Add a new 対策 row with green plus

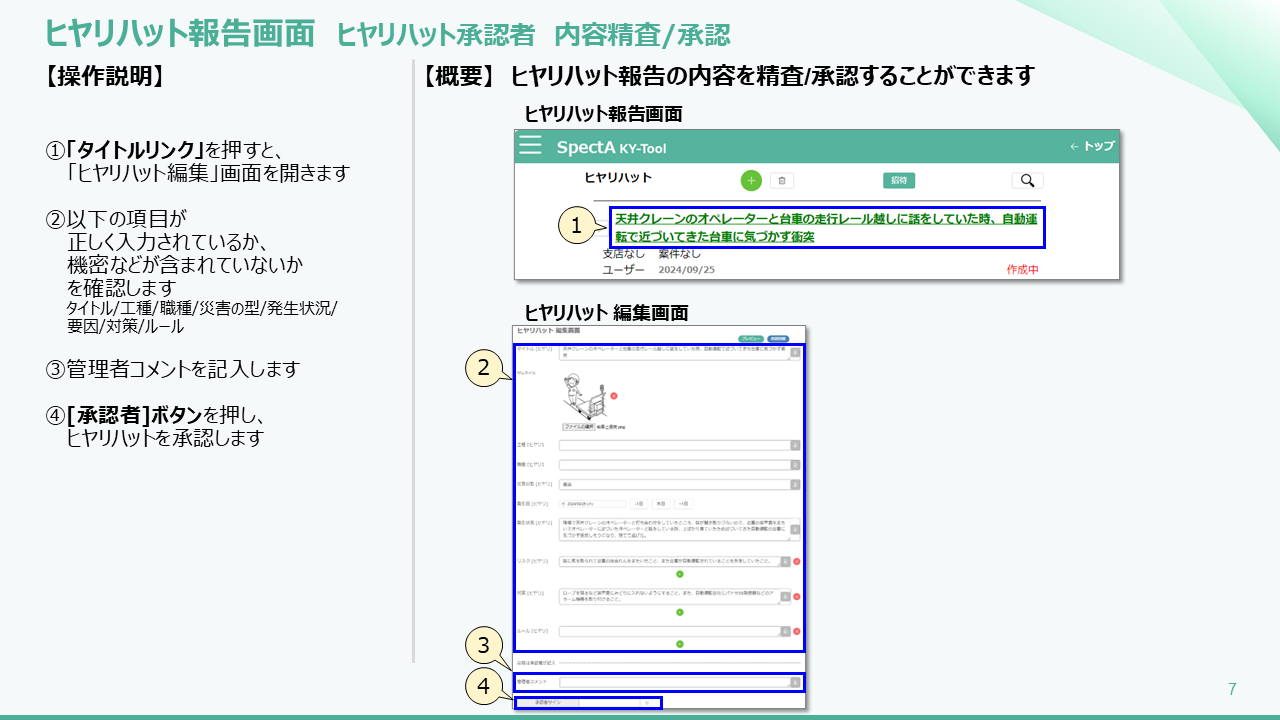[x=679, y=611]
